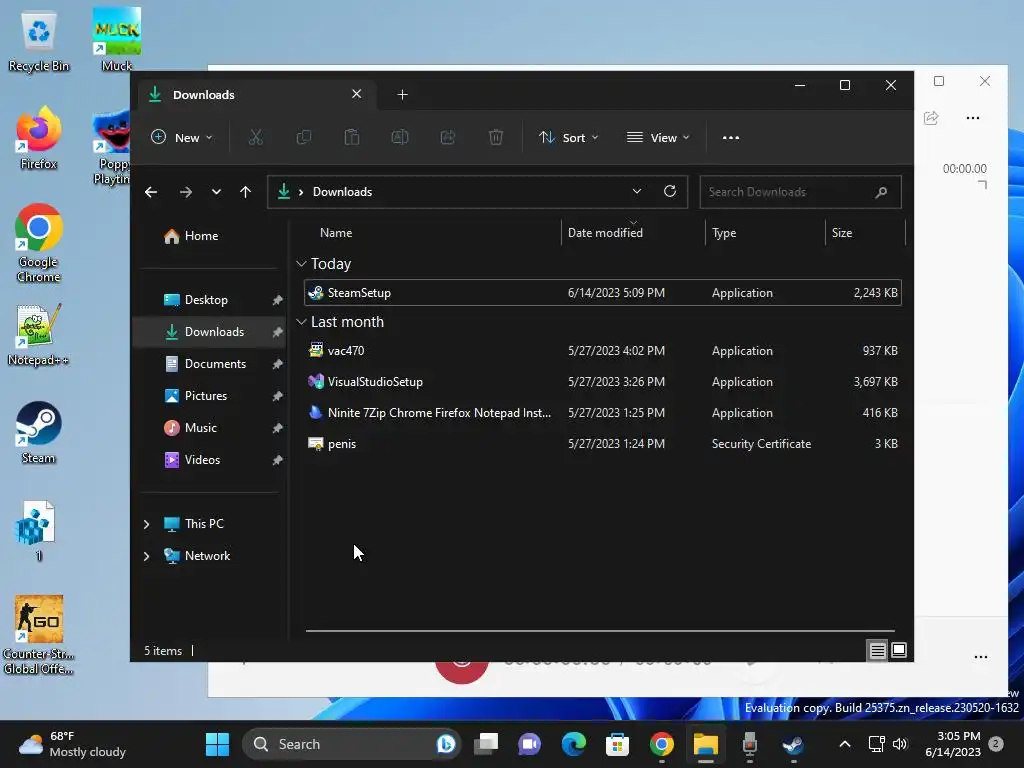The height and width of the screenshot is (768, 1024).
Task: Click the Rename icon in toolbar
Action: click(x=400, y=137)
